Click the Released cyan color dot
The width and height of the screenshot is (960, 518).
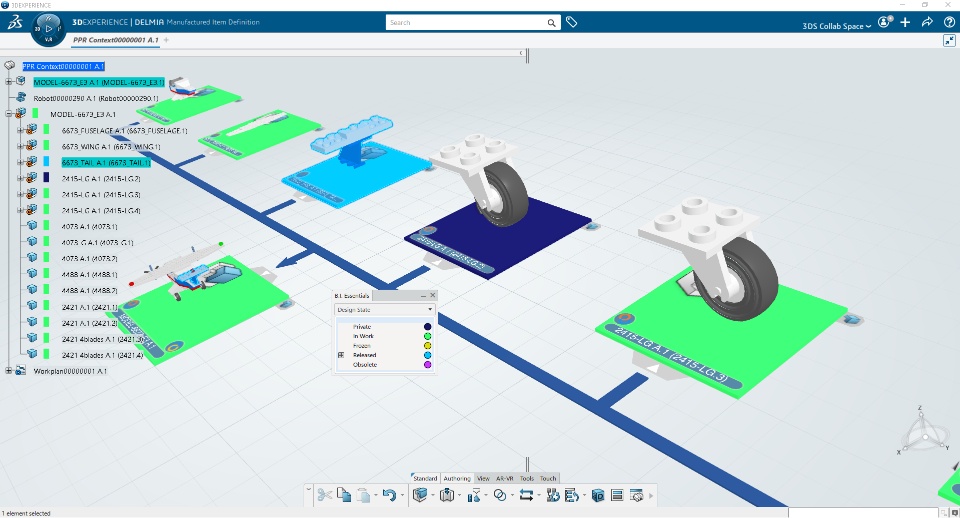(427, 355)
